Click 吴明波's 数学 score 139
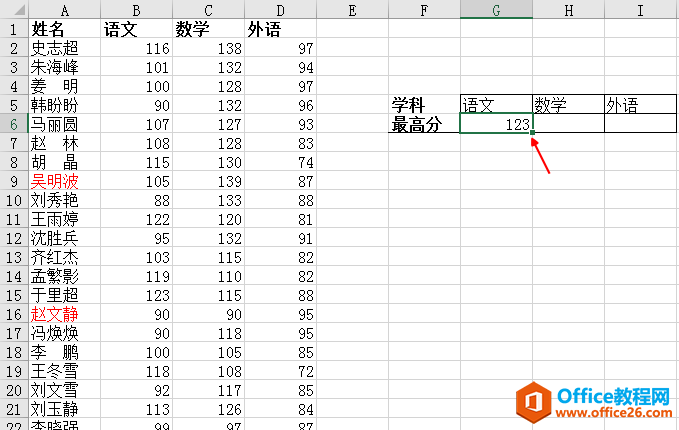This screenshot has width=679, height=430. [x=230, y=181]
